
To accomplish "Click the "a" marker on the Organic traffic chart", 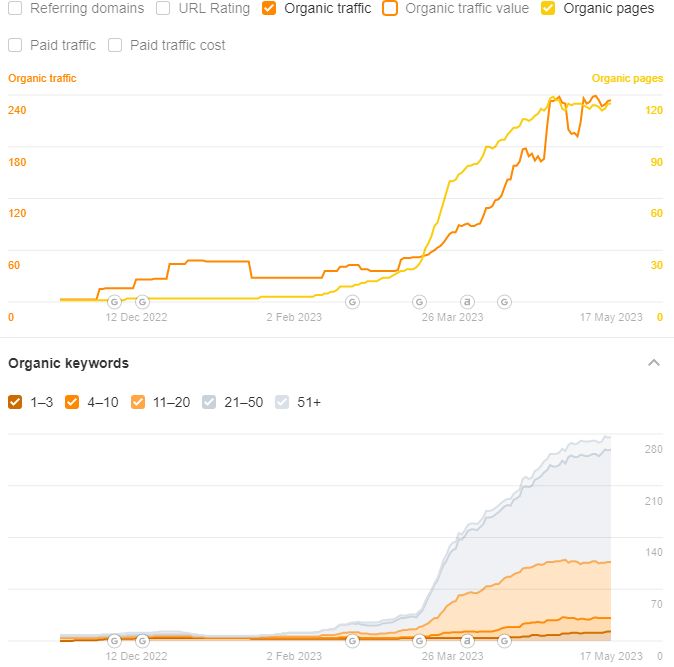I will pos(466,301).
